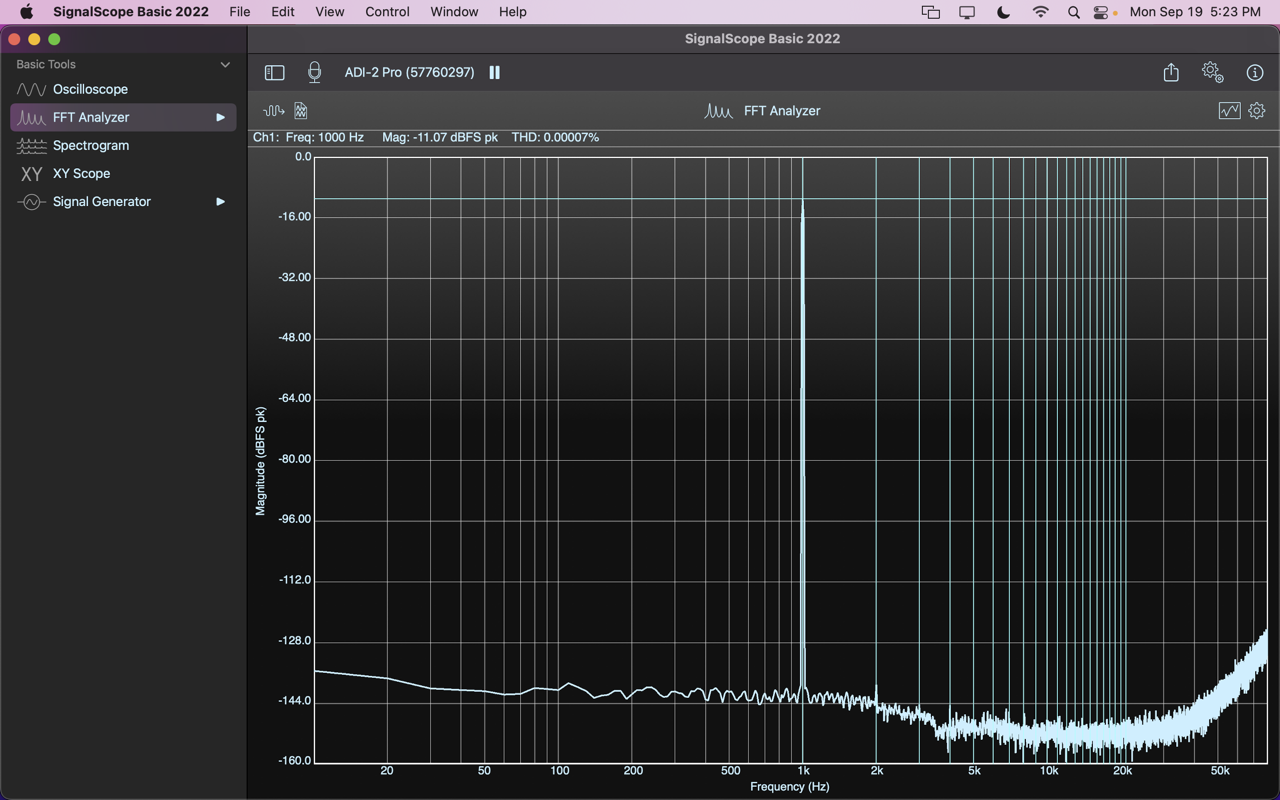1280x800 pixels.
Task: Click the data capture icon next to waveform icon
Action: pos(301,111)
